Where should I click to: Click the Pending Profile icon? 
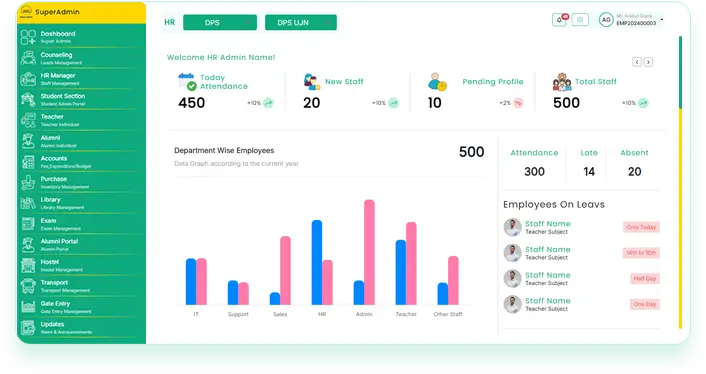click(x=437, y=81)
